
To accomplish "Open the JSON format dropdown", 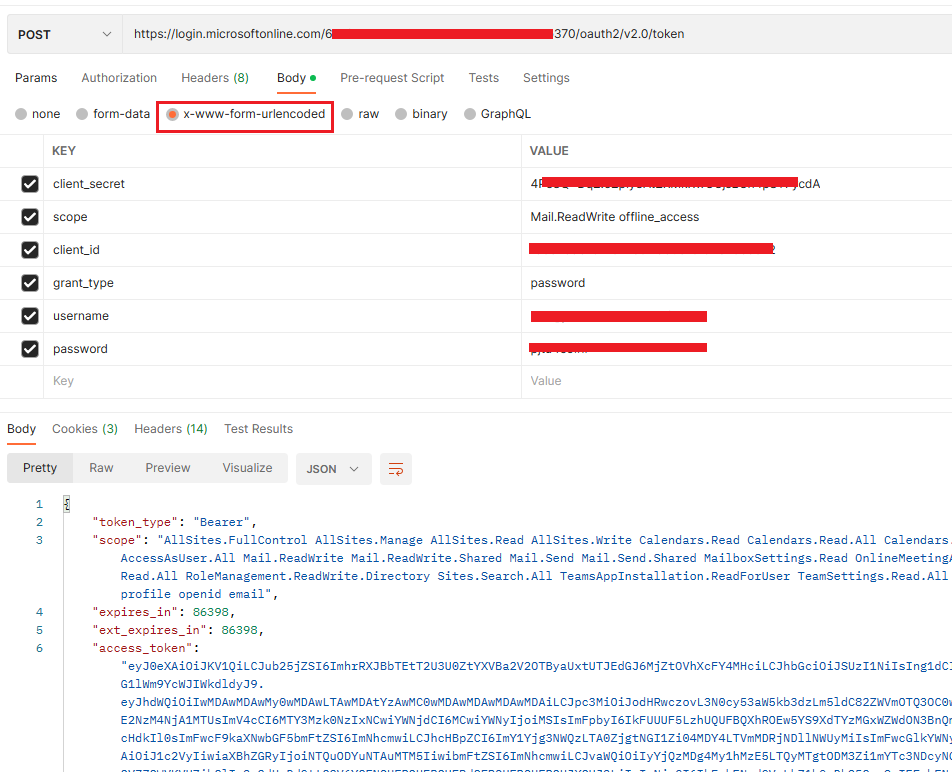I will (333, 469).
